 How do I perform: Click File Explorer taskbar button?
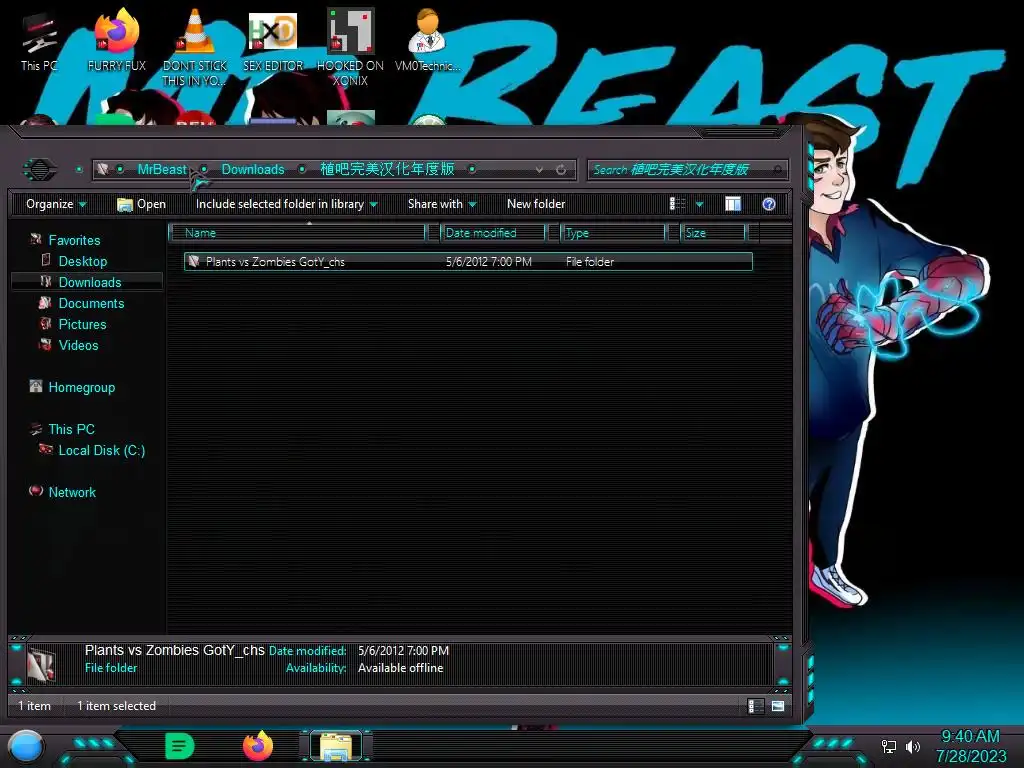coord(336,746)
